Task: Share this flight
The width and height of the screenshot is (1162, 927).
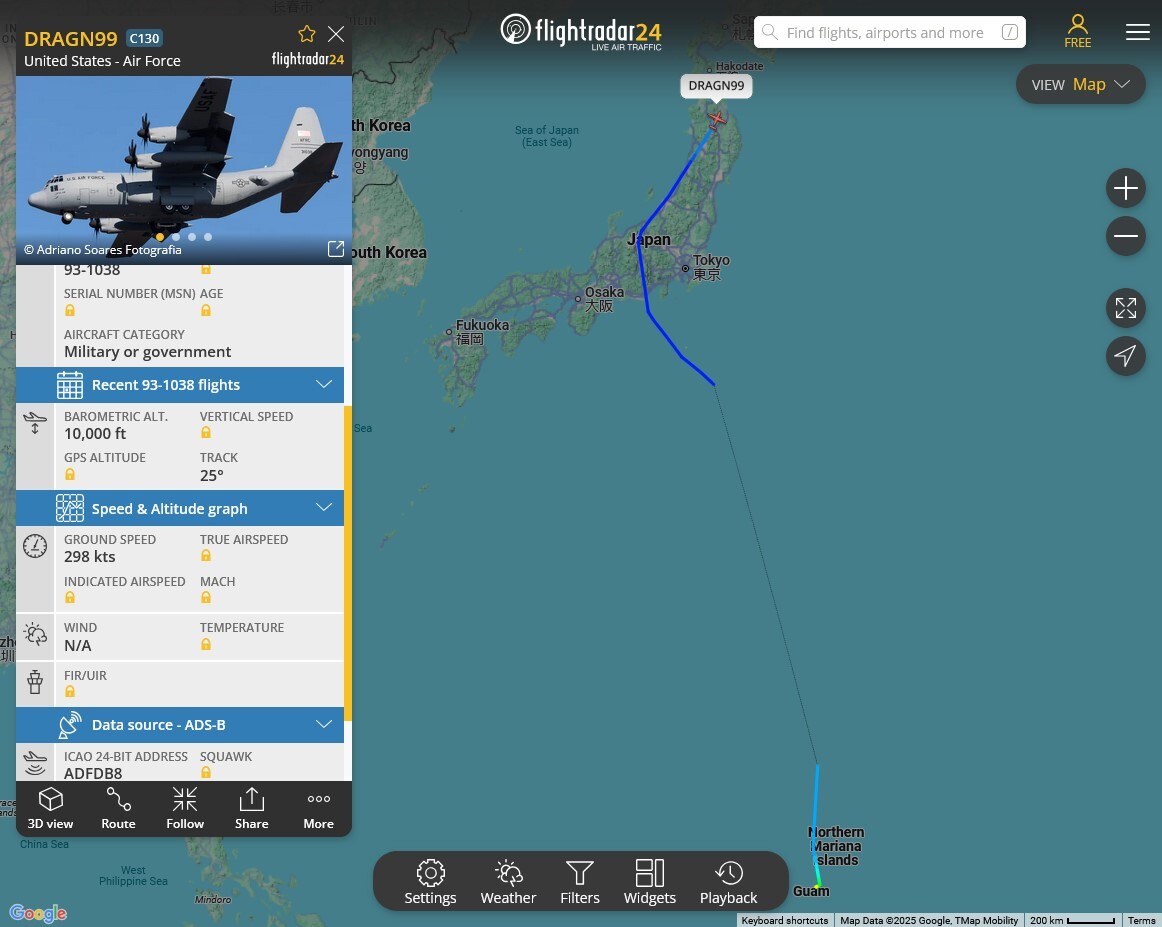Action: tap(252, 808)
